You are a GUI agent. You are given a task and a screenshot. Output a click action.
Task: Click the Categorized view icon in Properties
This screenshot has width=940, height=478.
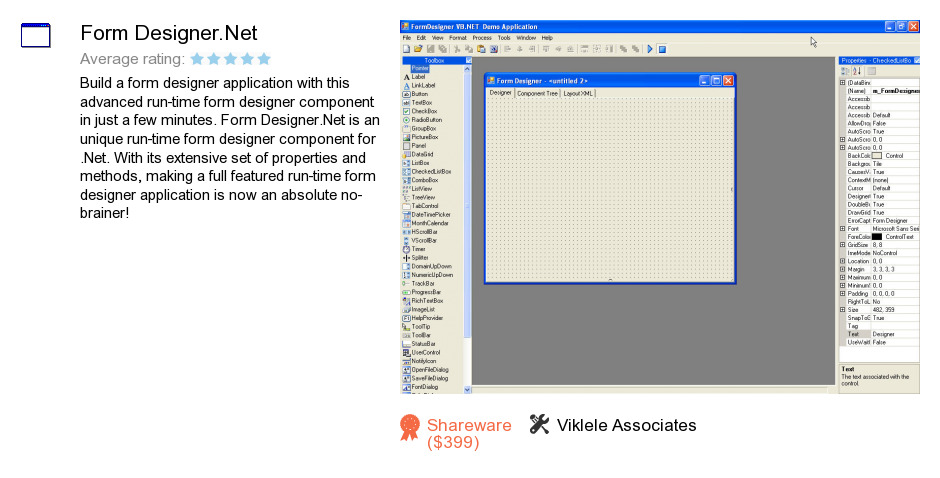[x=845, y=71]
